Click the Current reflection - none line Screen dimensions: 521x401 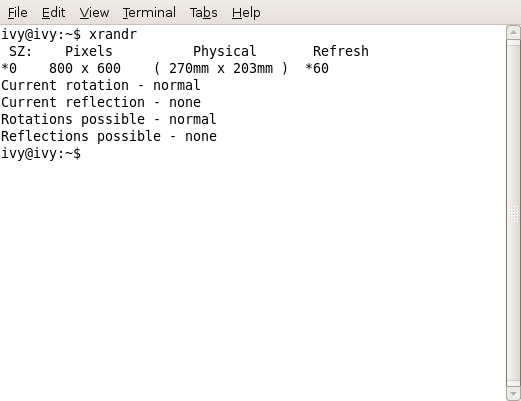(x=101, y=102)
